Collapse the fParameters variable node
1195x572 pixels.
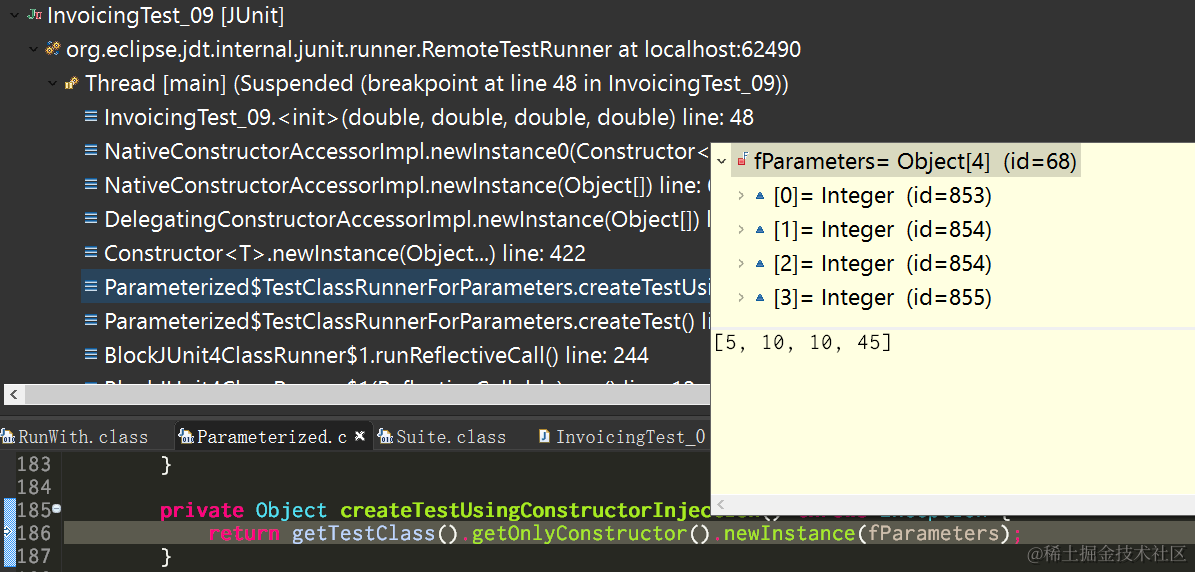722,161
